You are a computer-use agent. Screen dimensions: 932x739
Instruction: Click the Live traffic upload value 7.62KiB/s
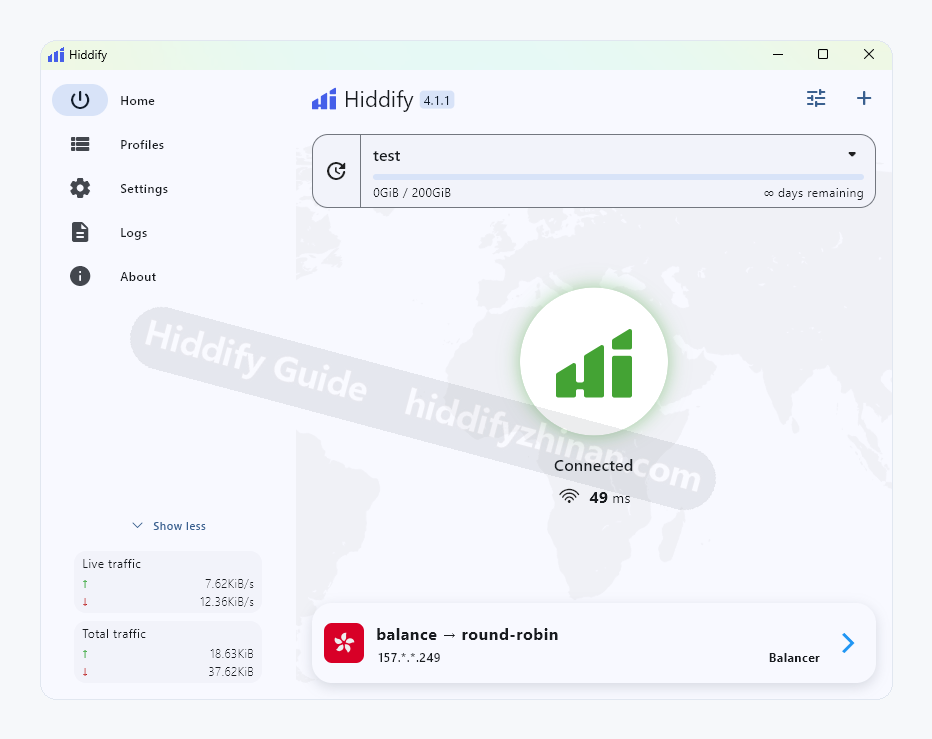click(x=229, y=583)
